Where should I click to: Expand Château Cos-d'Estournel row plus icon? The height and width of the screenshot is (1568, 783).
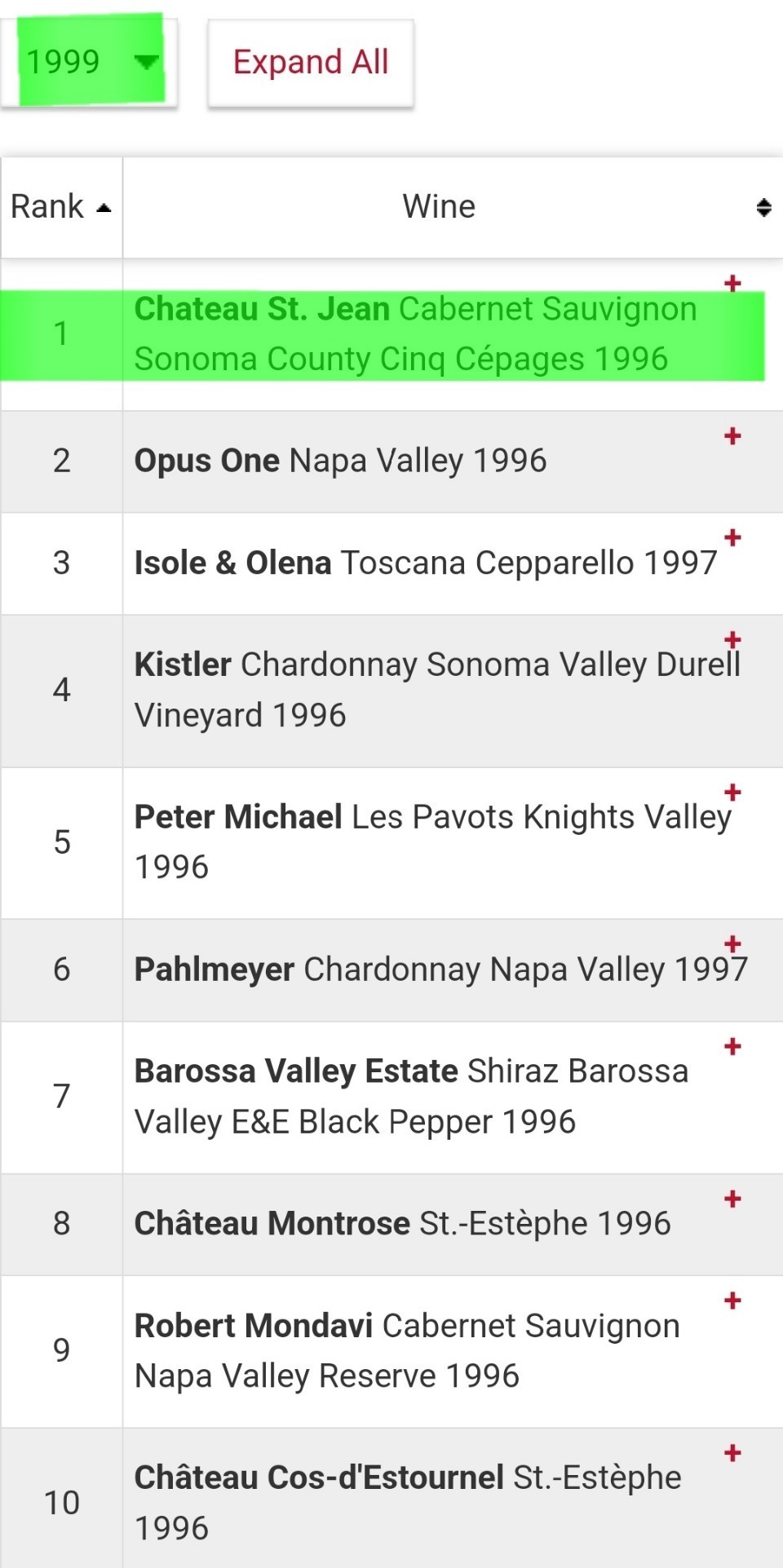point(732,1453)
